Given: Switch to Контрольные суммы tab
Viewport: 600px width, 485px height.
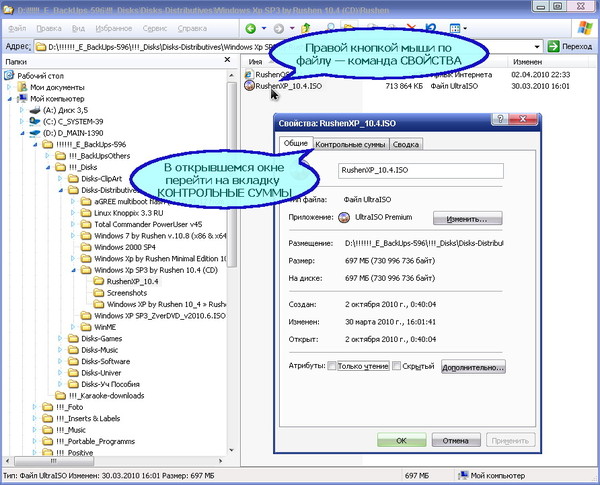Looking at the screenshot, I should 350,145.
